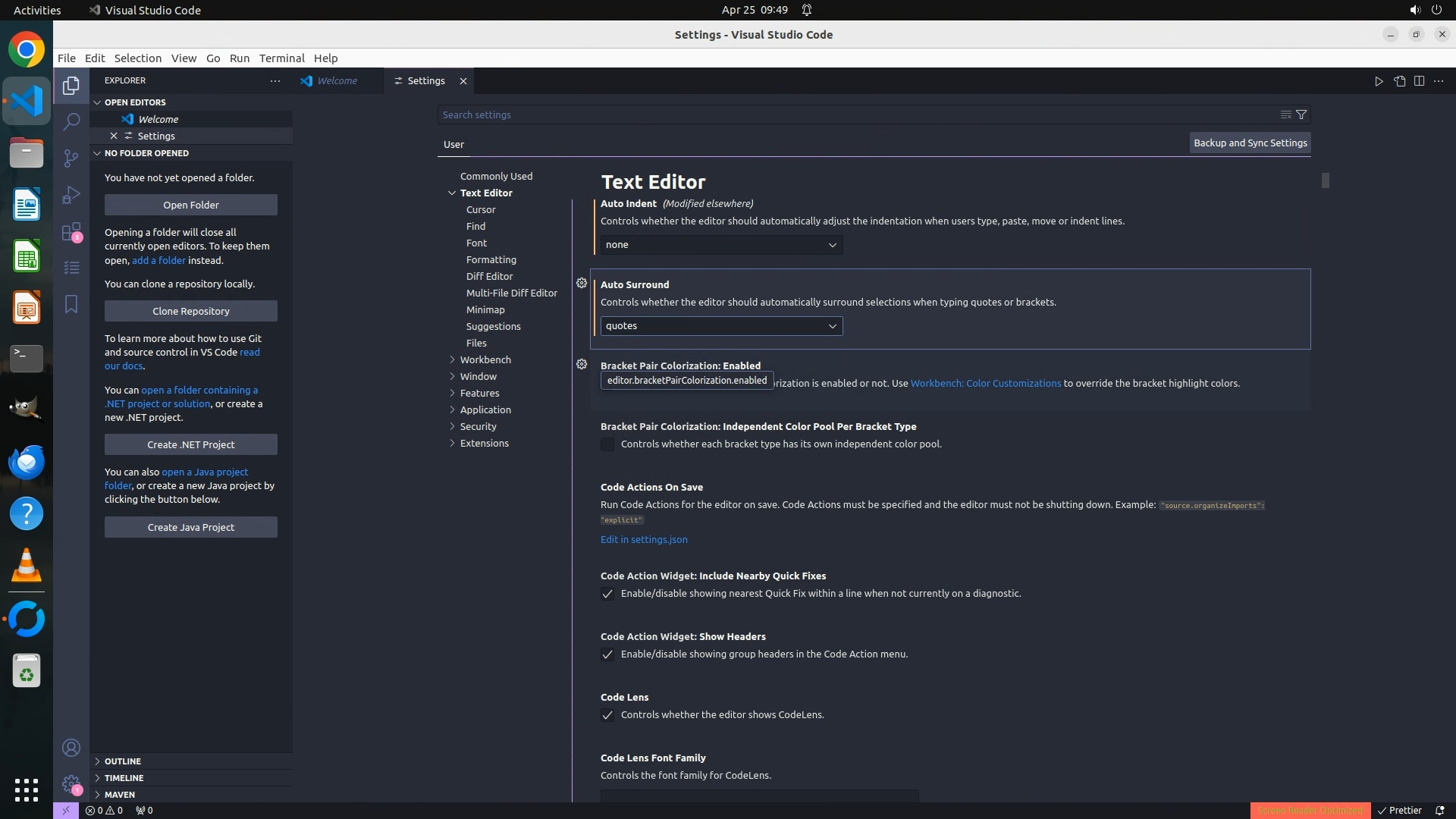Open the Run and Debug view
This screenshot has height=819, width=1456.
(71, 195)
